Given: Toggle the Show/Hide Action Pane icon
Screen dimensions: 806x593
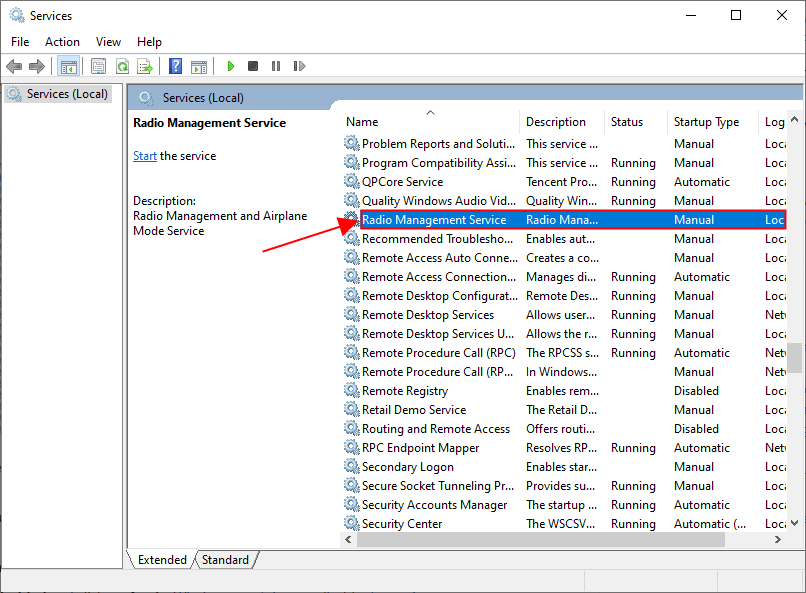Looking at the screenshot, I should point(199,66).
